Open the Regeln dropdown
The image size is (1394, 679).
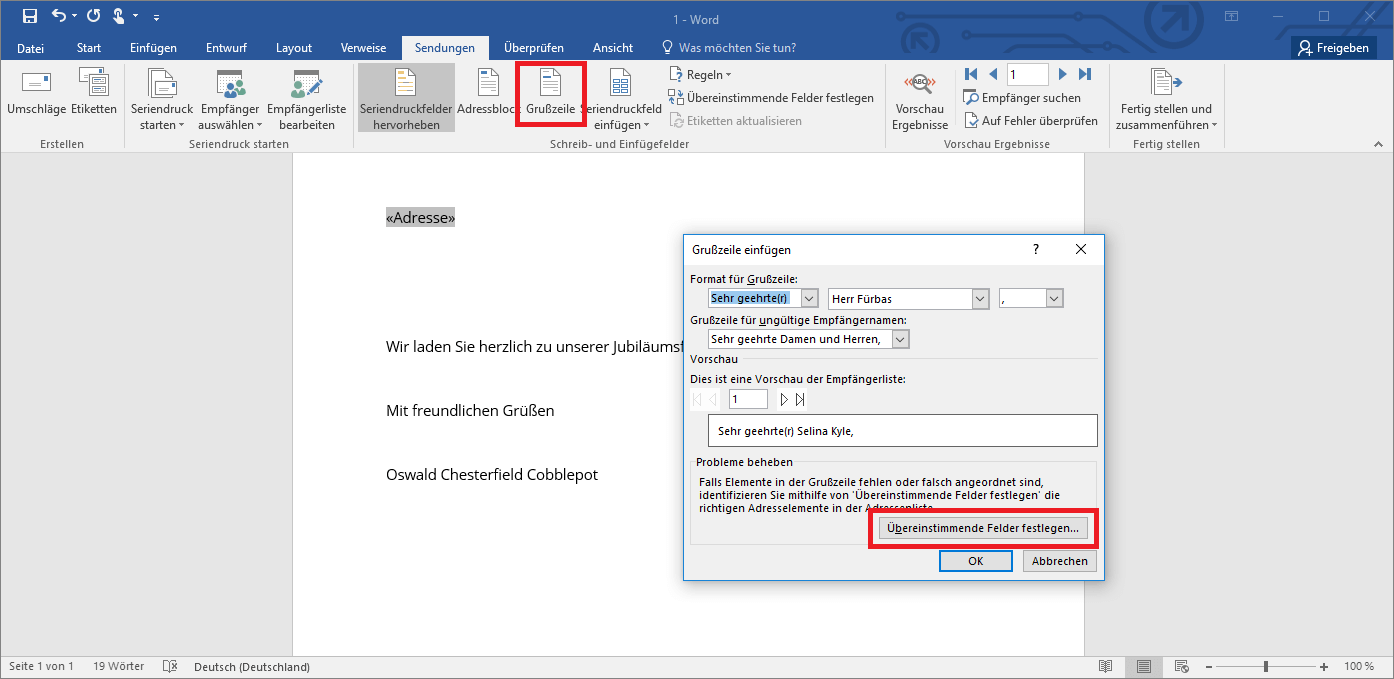[x=700, y=75]
